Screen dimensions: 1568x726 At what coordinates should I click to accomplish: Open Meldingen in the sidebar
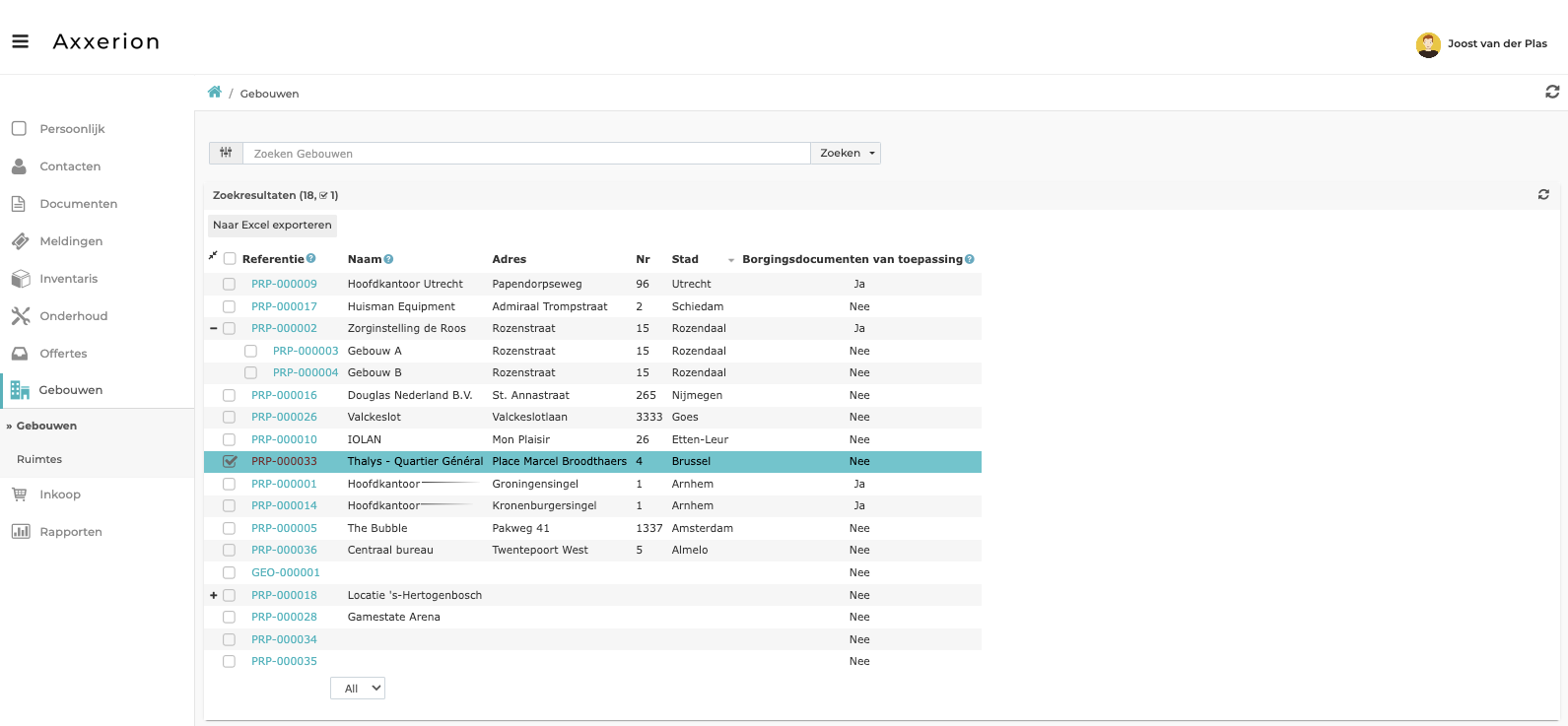[x=71, y=241]
